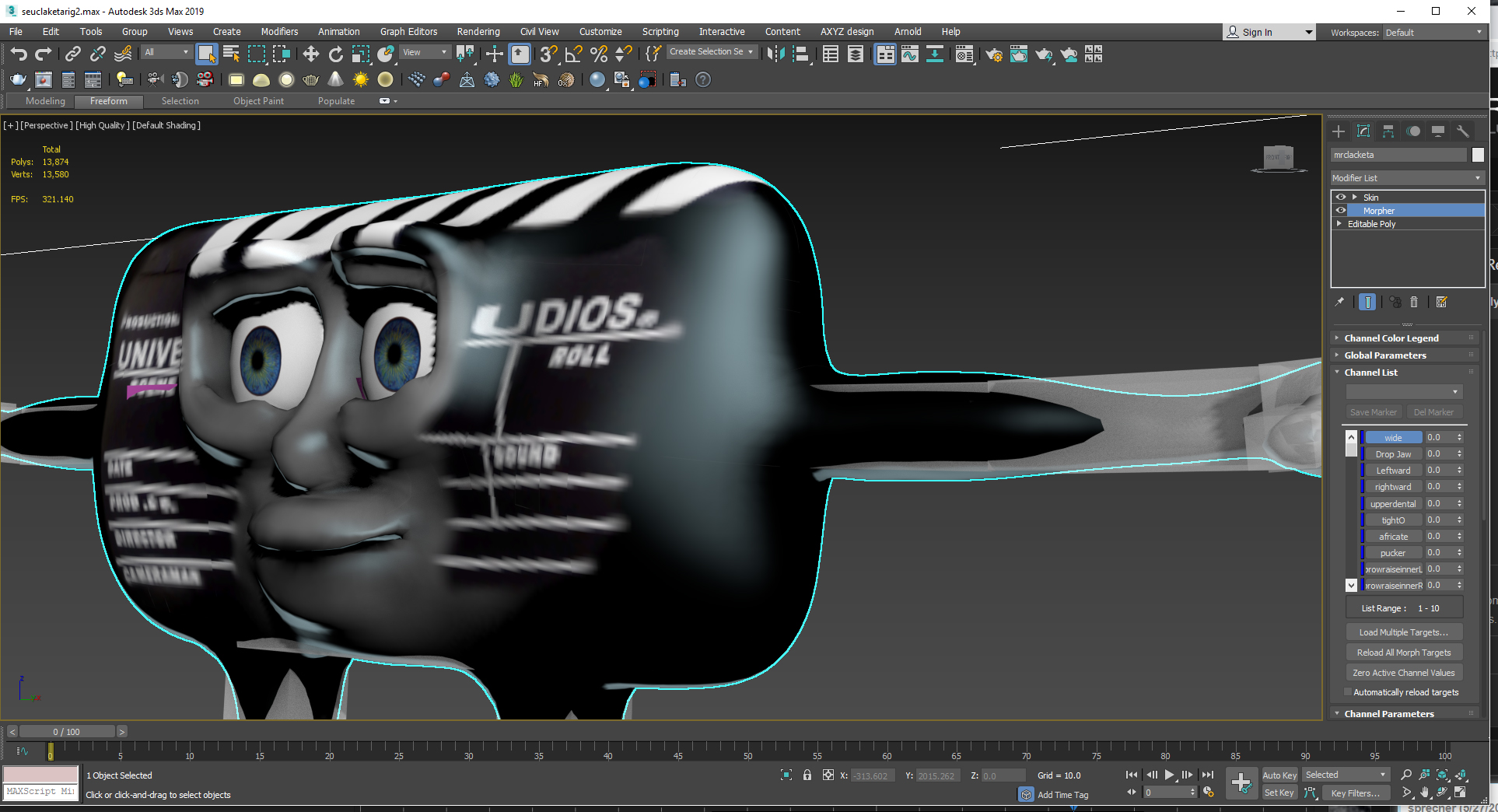The width and height of the screenshot is (1498, 812).
Task: Open the Modify command panel tab
Action: 1363,131
